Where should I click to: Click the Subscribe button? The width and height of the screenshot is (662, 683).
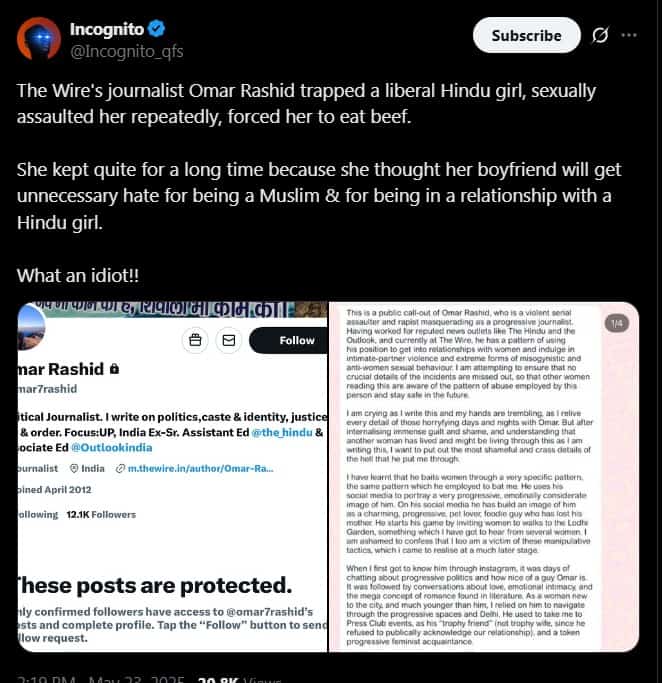pos(527,35)
